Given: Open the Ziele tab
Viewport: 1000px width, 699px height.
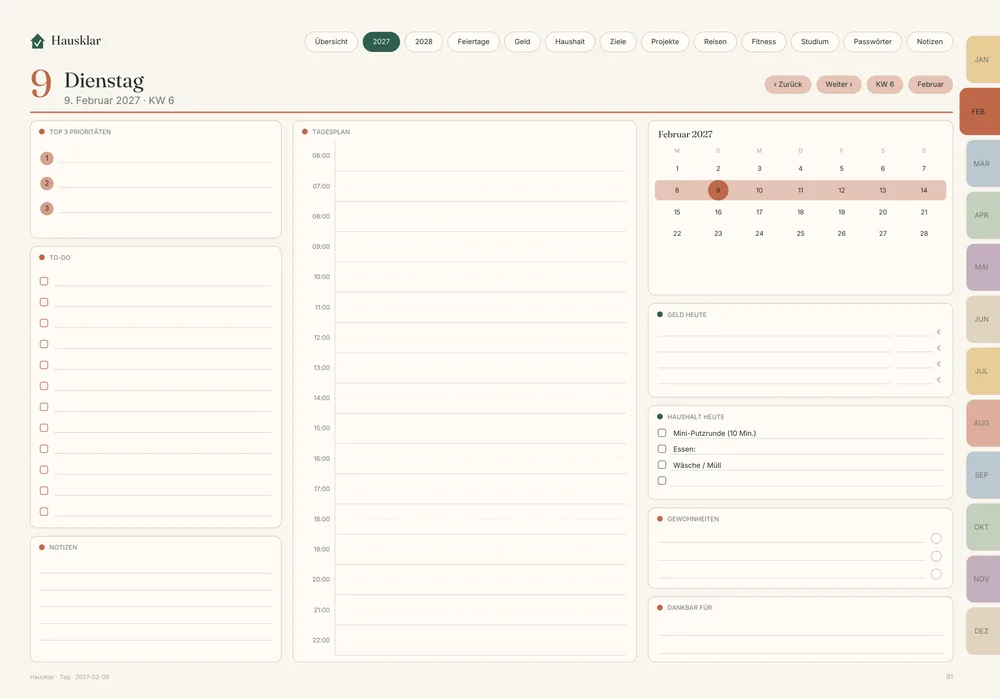Looking at the screenshot, I should (x=618, y=42).
